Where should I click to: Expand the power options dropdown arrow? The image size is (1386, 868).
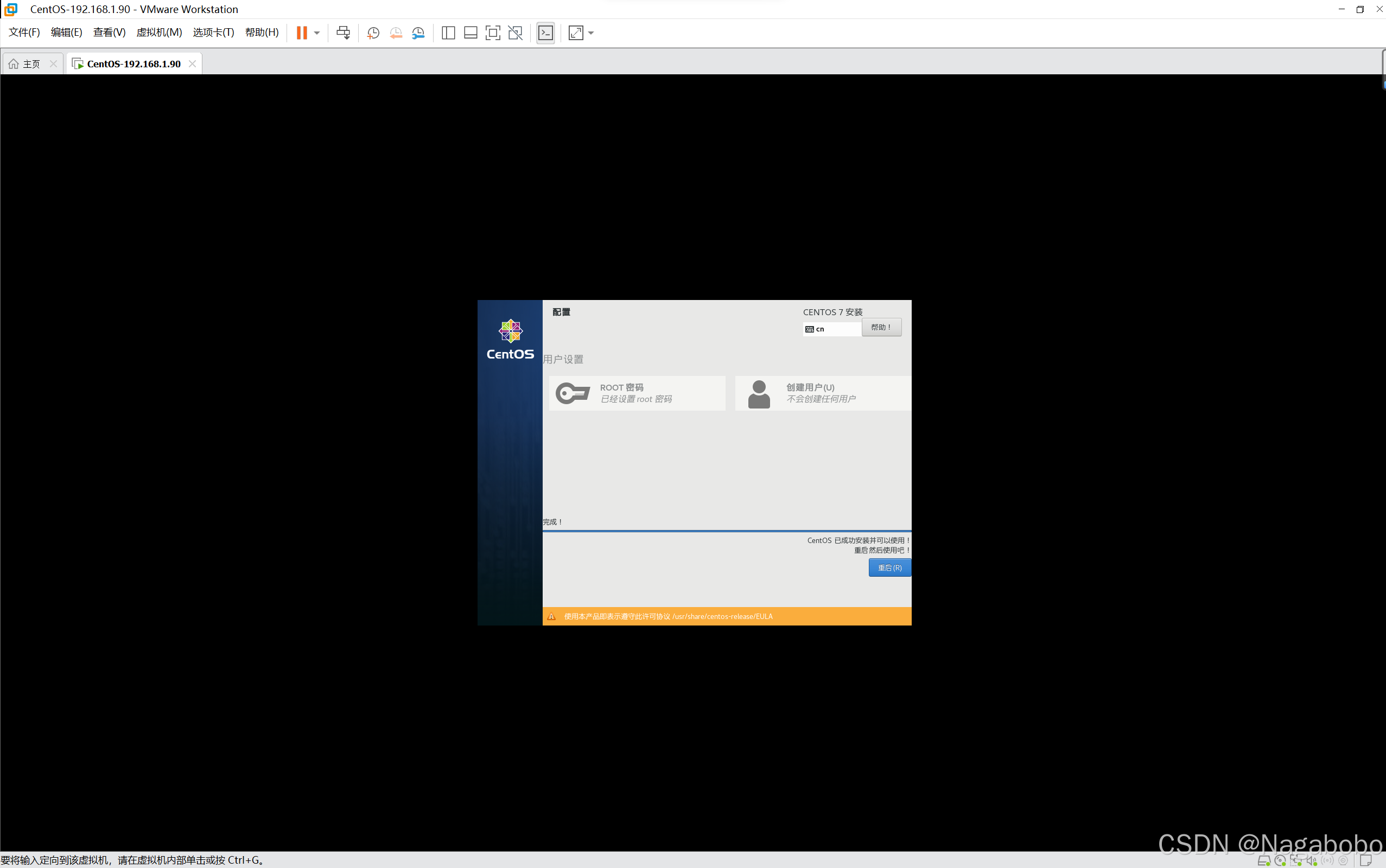point(317,33)
